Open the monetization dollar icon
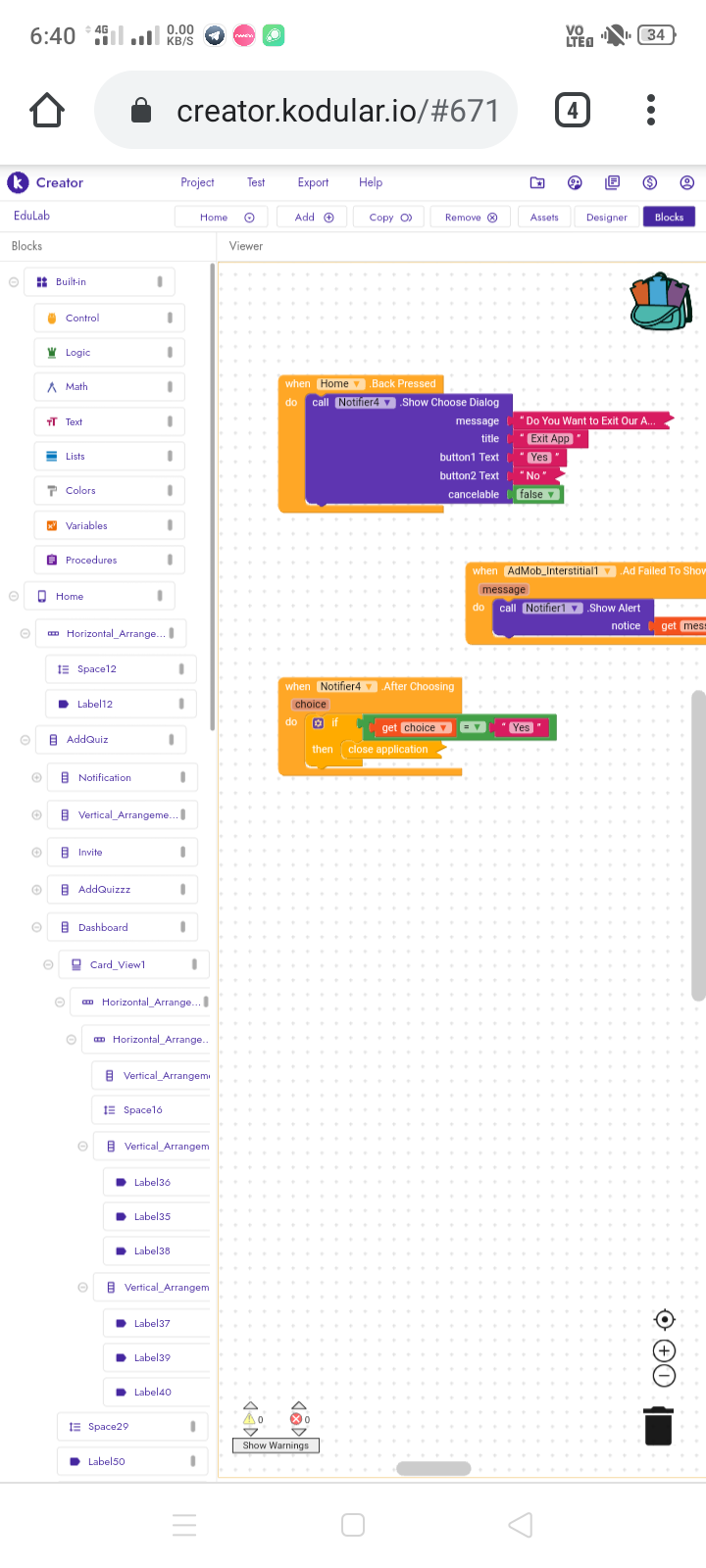The height and width of the screenshot is (1568, 706). pyautogui.click(x=649, y=182)
